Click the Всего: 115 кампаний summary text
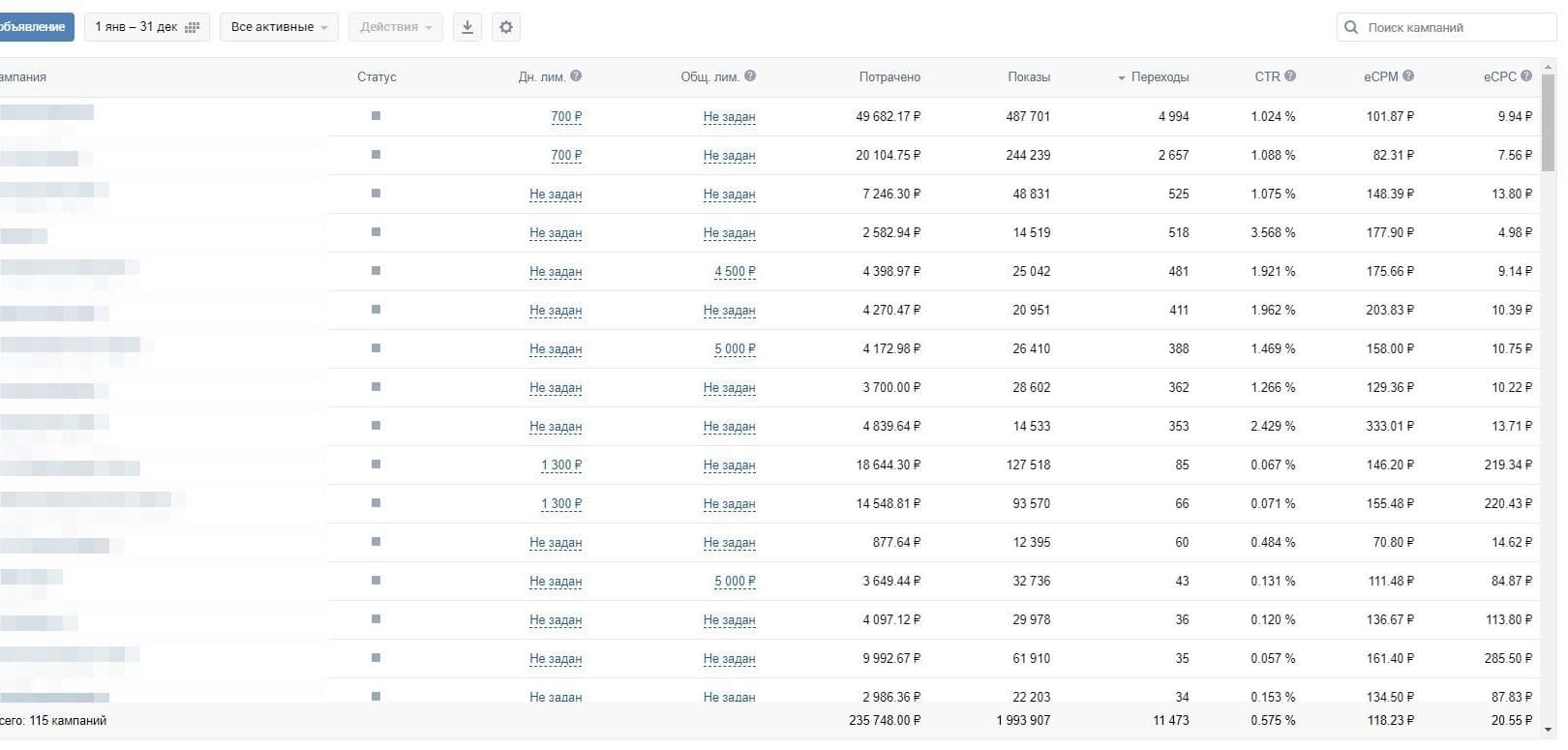 pyautogui.click(x=53, y=720)
